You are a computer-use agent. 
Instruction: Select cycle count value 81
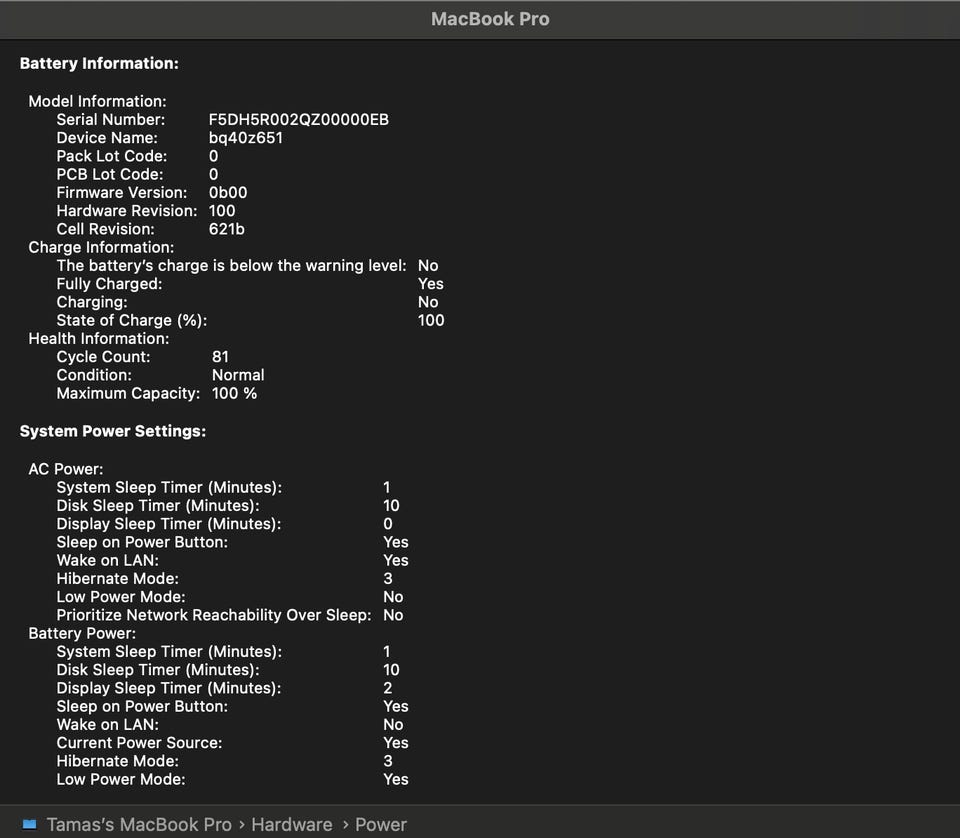tap(220, 357)
